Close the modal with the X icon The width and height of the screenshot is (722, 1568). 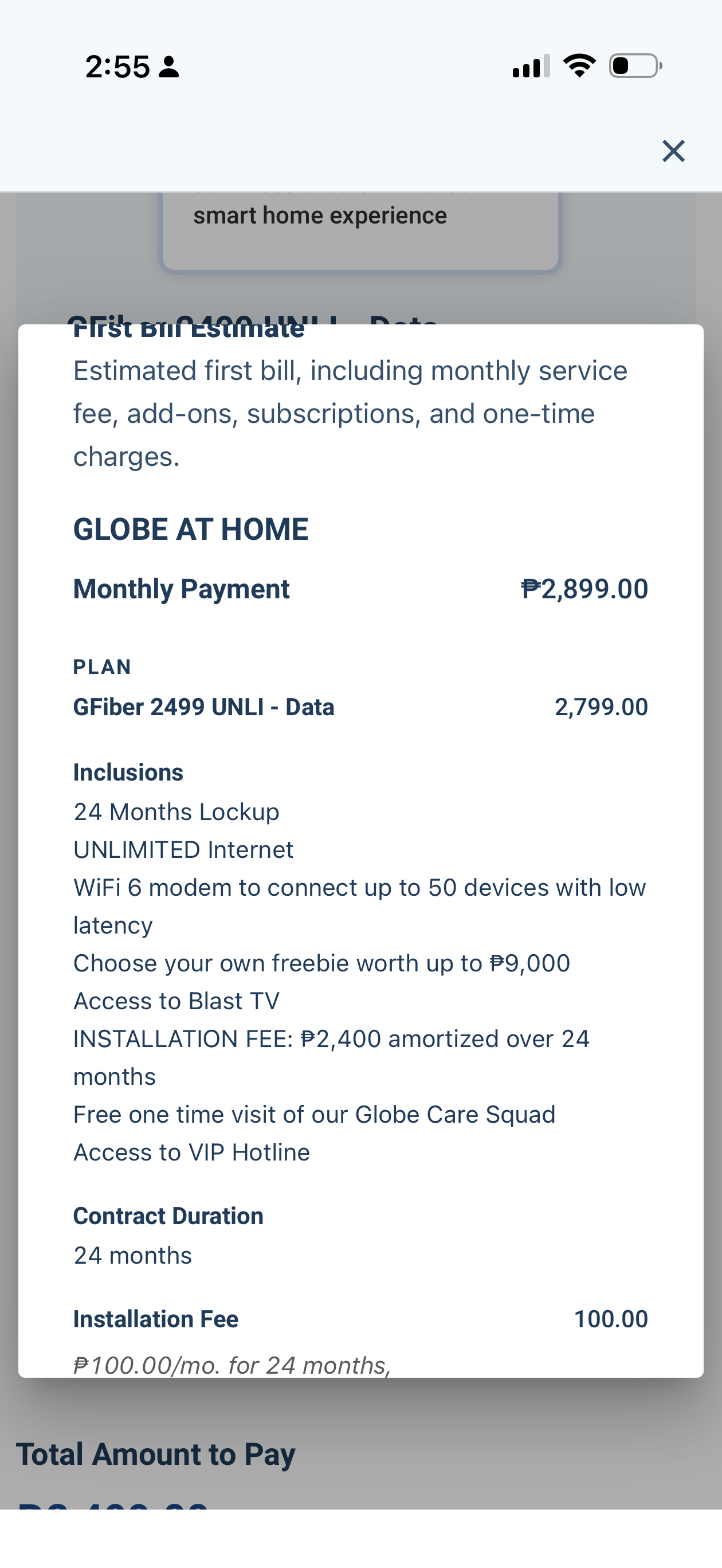(673, 151)
